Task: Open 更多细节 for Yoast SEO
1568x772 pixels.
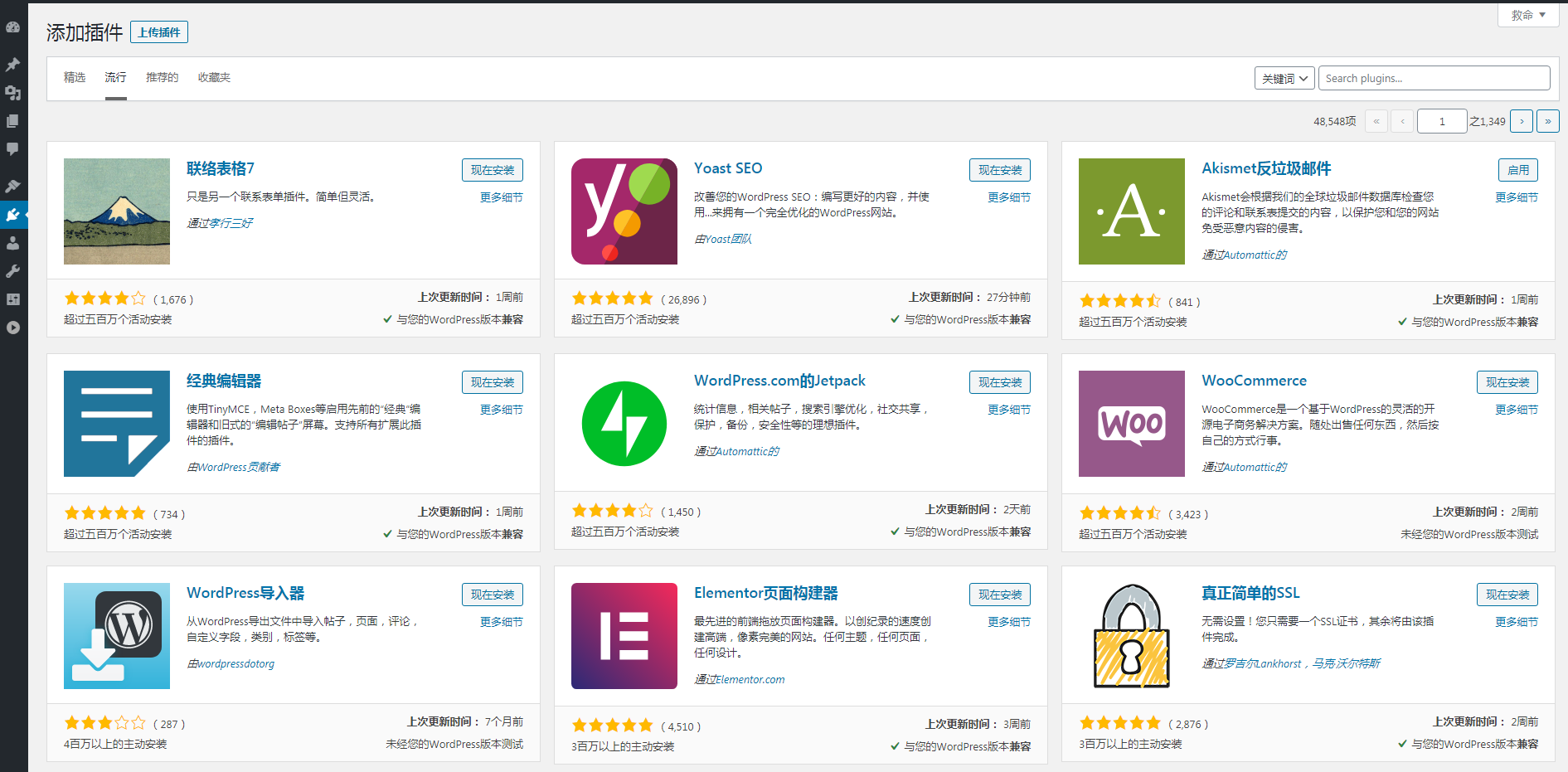Action: coord(1009,197)
